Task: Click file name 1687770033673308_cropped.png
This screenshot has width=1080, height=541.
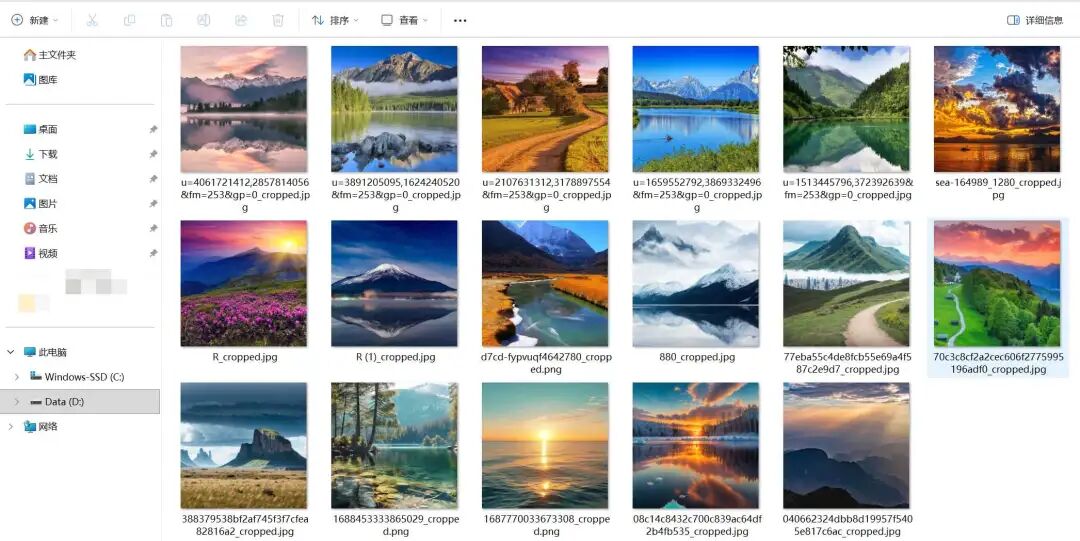Action: coord(546,525)
